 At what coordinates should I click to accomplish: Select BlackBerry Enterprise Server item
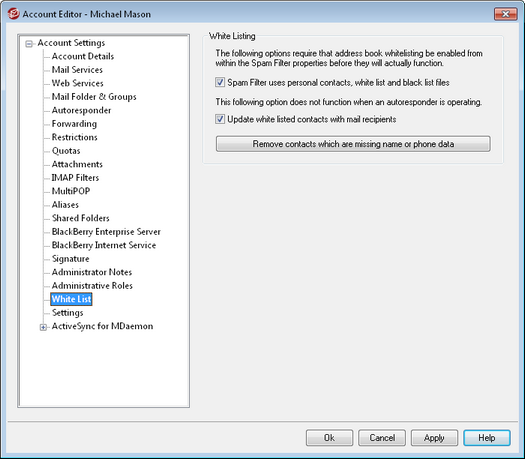pos(106,232)
